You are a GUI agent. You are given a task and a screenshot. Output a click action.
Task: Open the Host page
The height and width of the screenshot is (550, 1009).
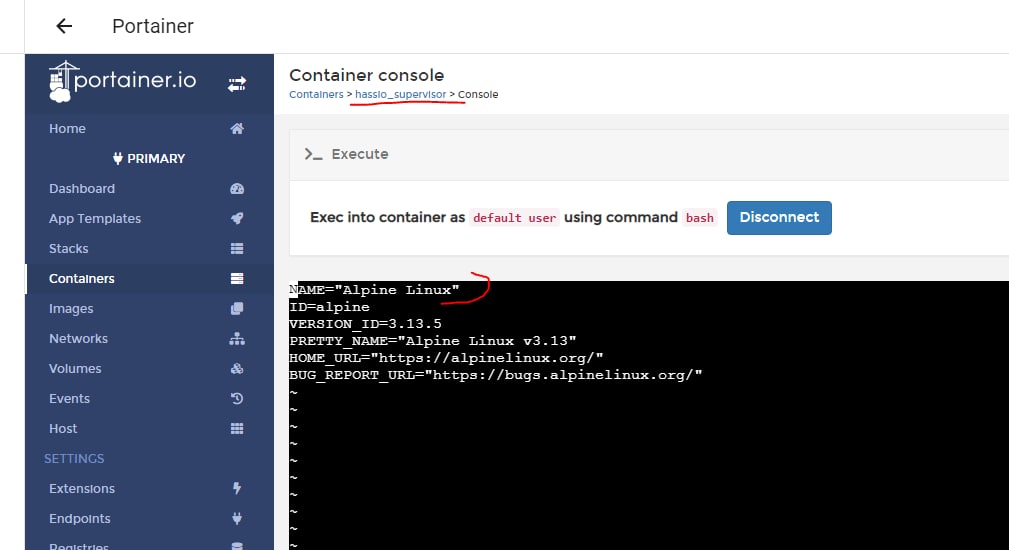pos(62,428)
